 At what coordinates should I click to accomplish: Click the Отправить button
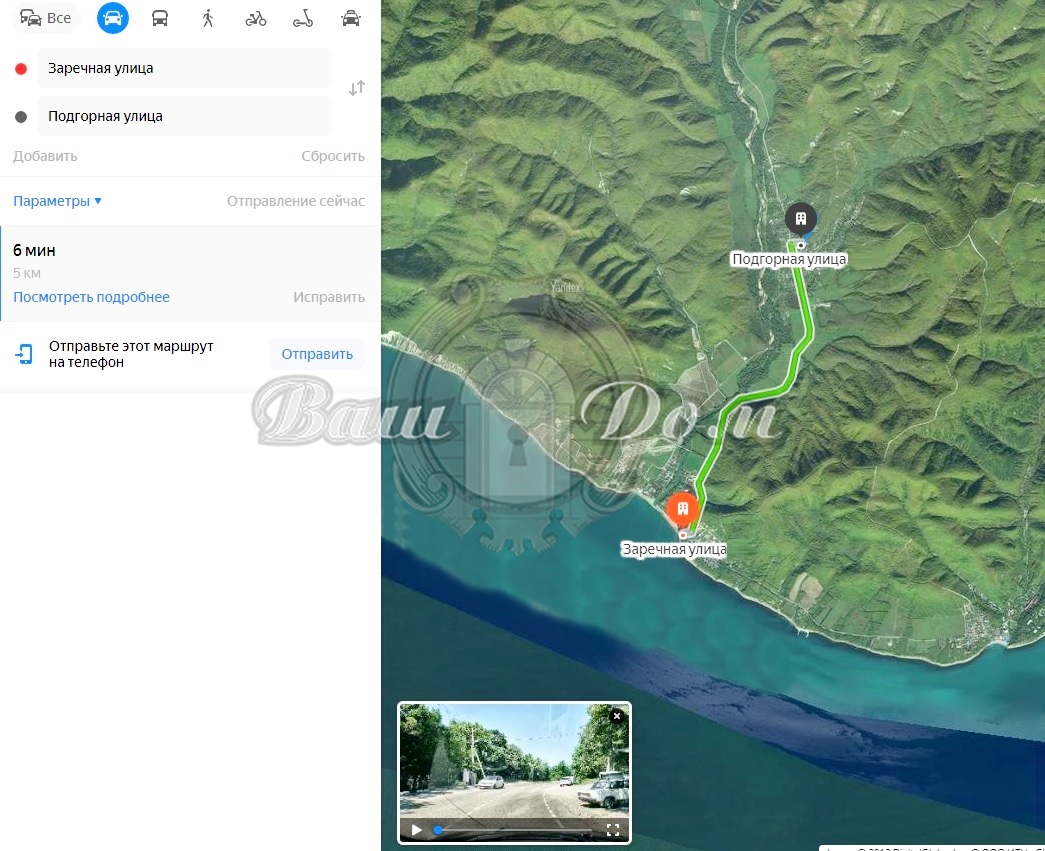[x=317, y=354]
